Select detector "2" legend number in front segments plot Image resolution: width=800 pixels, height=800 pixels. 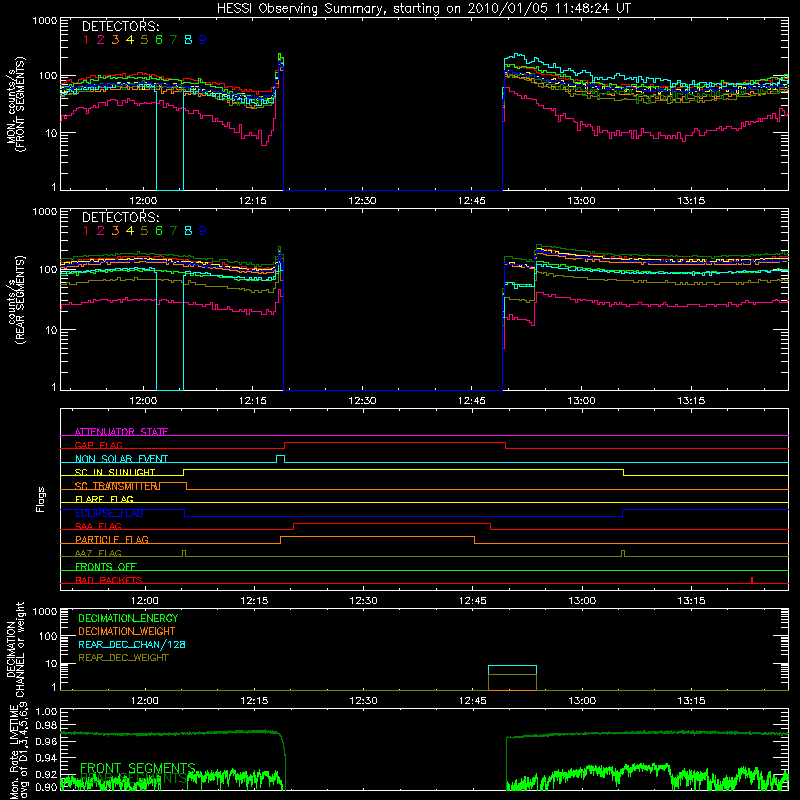101,40
